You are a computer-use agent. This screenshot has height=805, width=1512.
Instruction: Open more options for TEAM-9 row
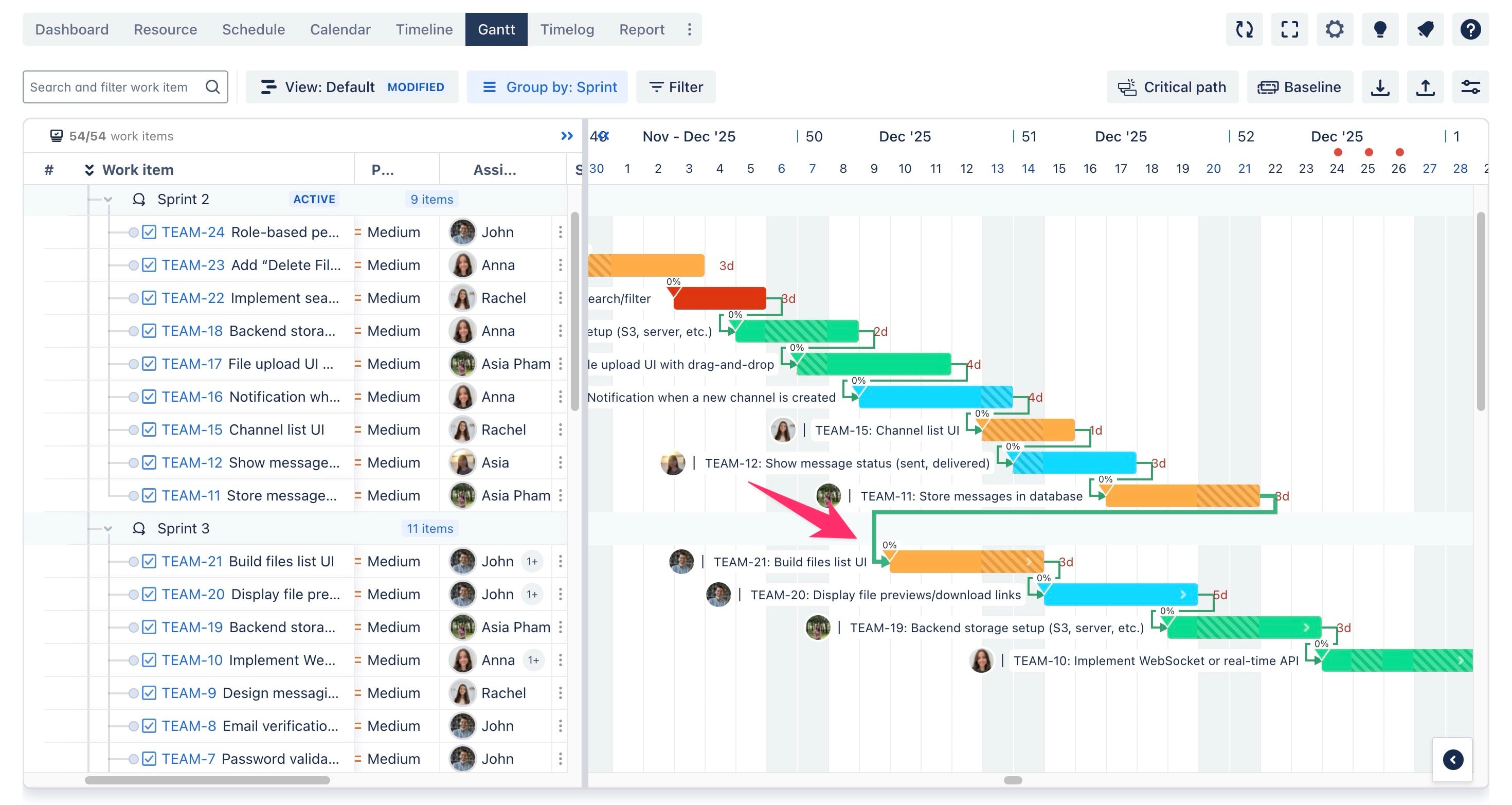click(x=561, y=693)
